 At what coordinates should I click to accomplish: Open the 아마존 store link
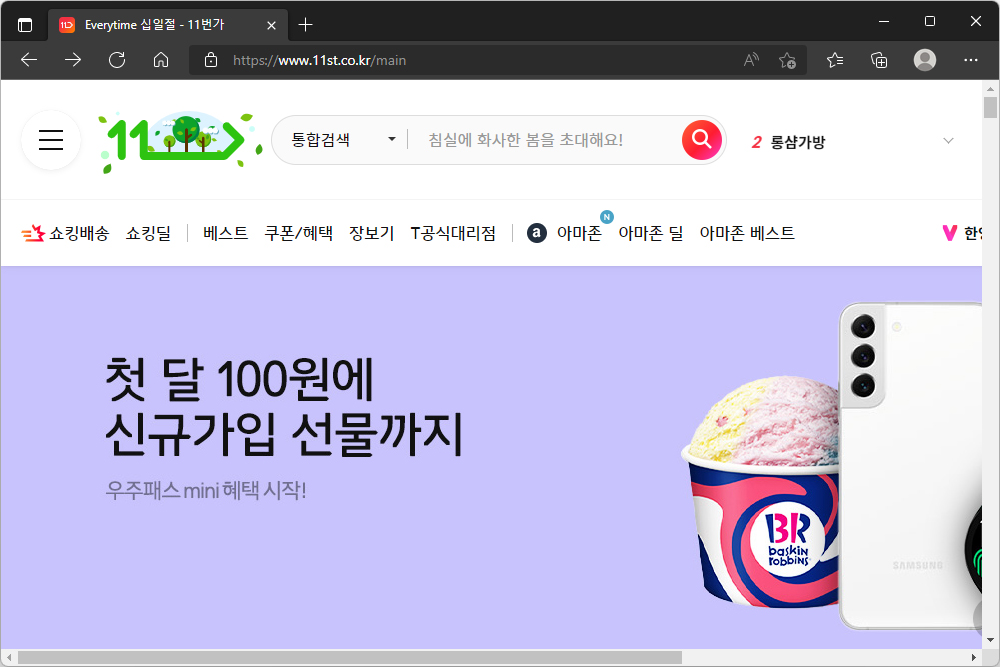click(579, 233)
